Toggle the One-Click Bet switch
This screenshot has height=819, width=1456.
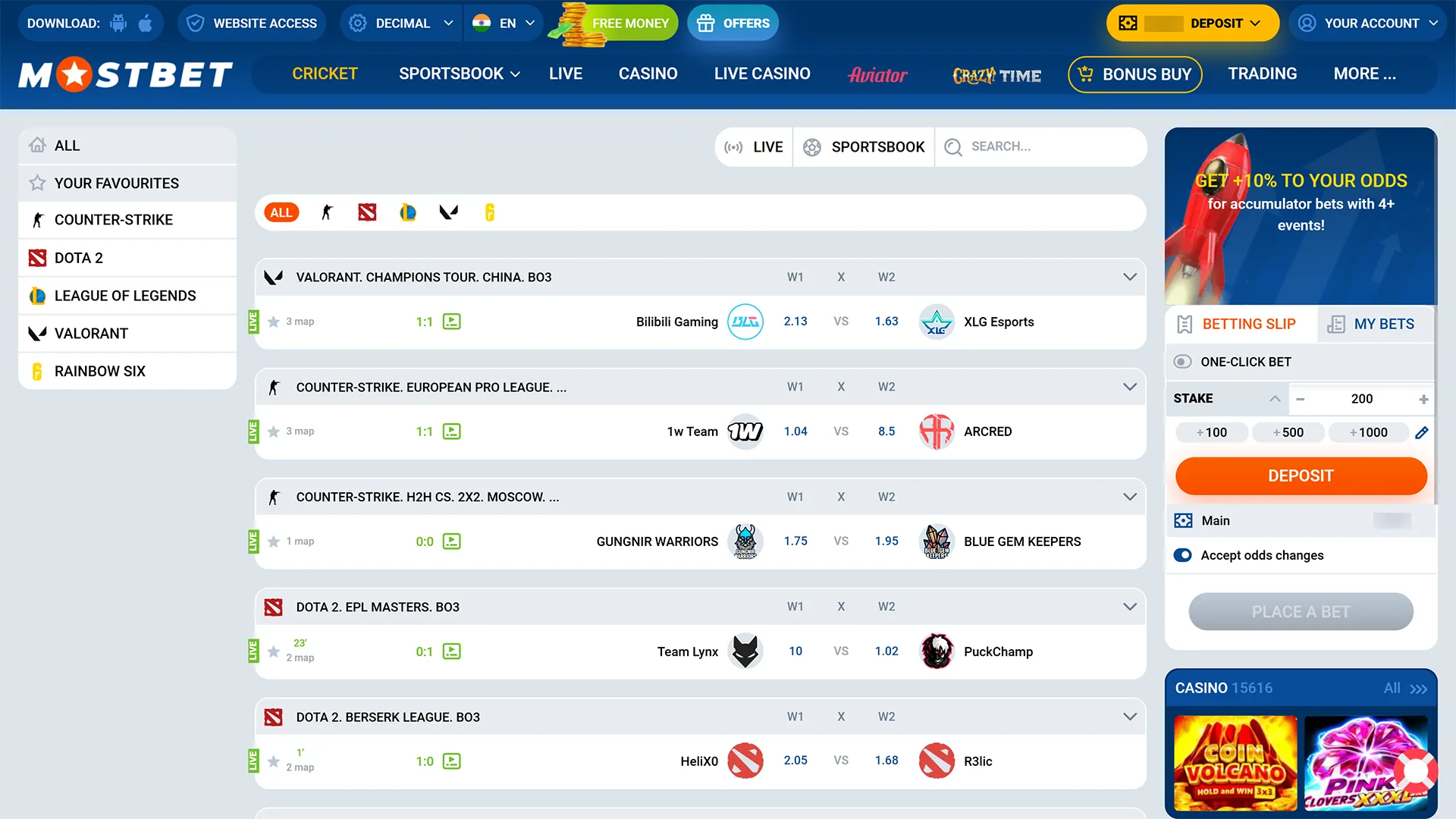pos(1182,362)
